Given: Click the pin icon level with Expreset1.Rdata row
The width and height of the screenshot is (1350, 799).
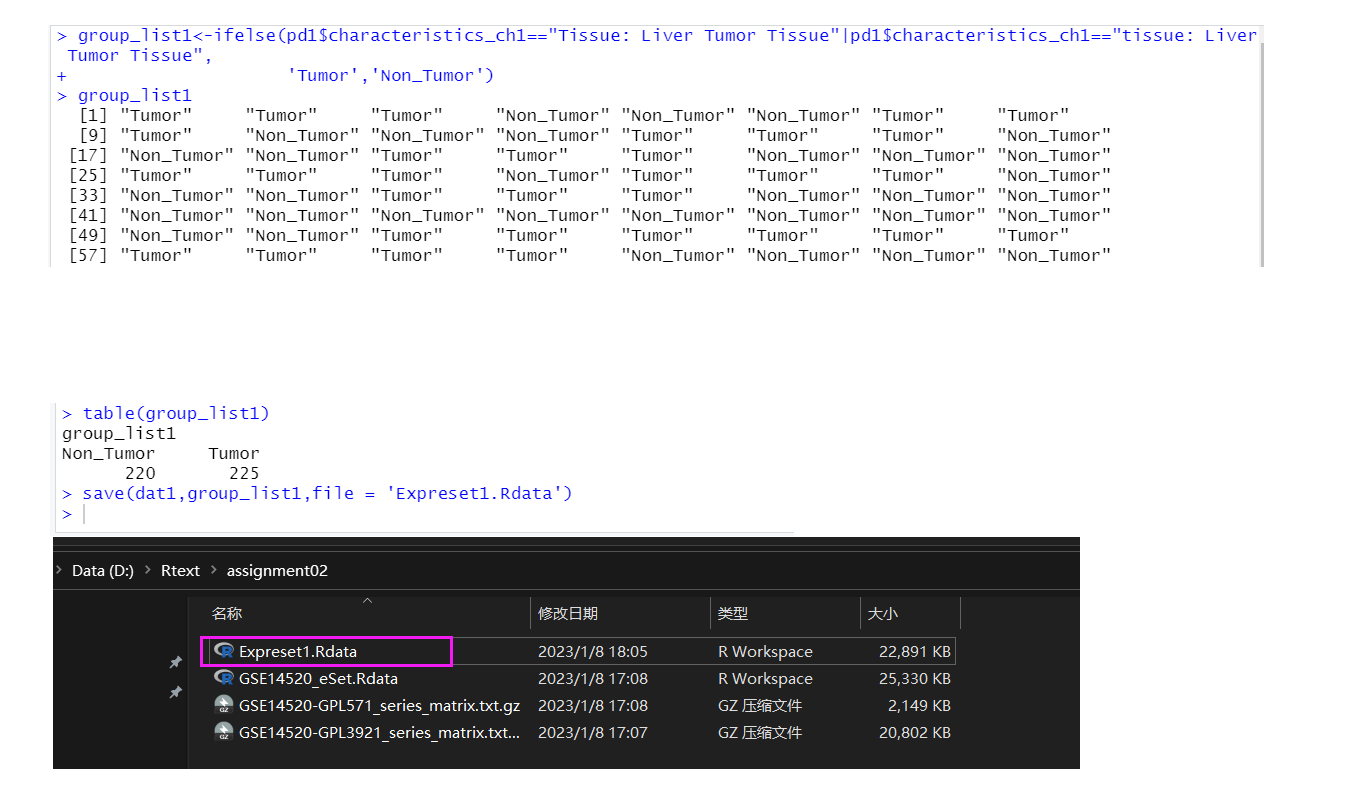Looking at the screenshot, I should pyautogui.click(x=175, y=663).
